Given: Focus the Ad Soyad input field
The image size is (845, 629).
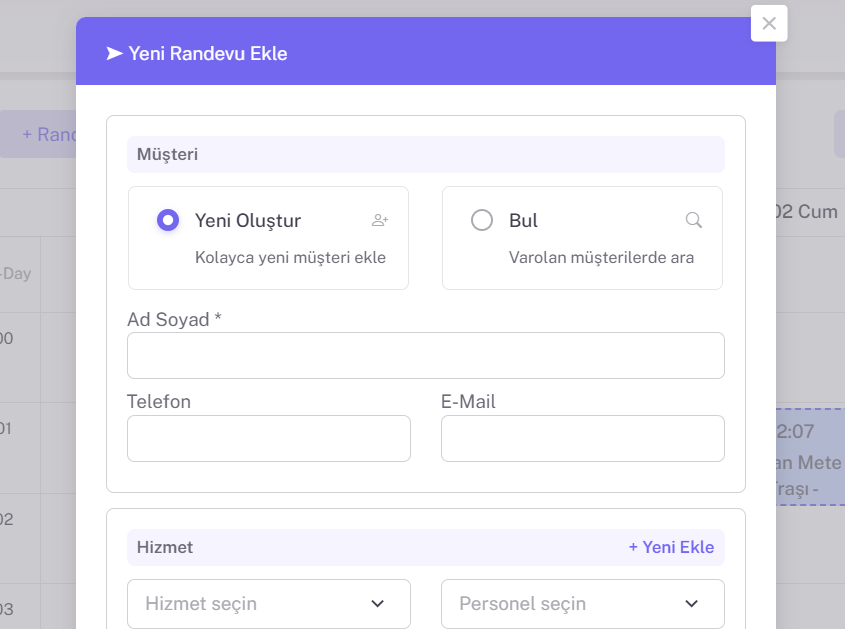Looking at the screenshot, I should [425, 355].
